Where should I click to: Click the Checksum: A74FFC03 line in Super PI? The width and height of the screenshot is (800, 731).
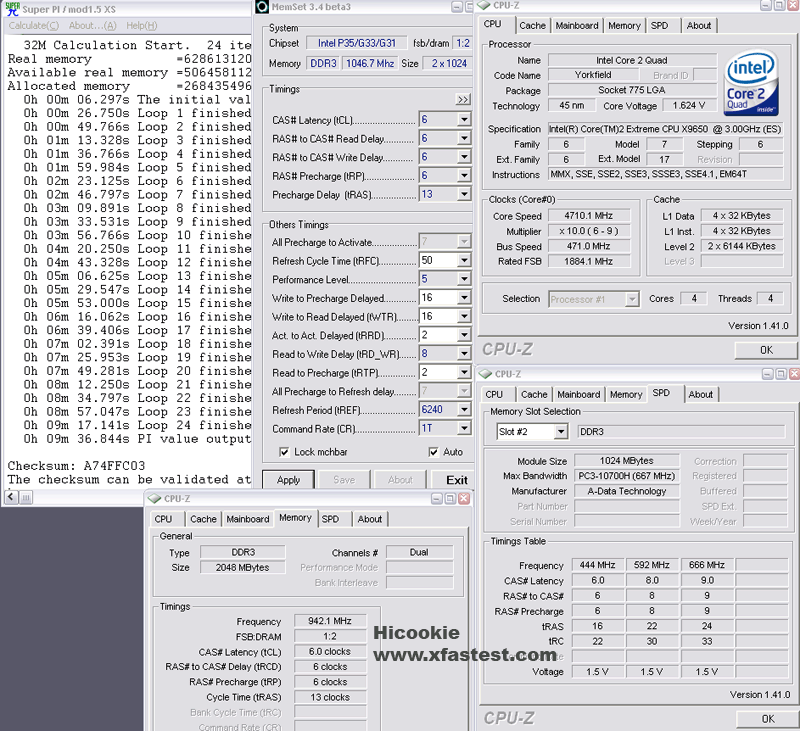click(x=77, y=466)
